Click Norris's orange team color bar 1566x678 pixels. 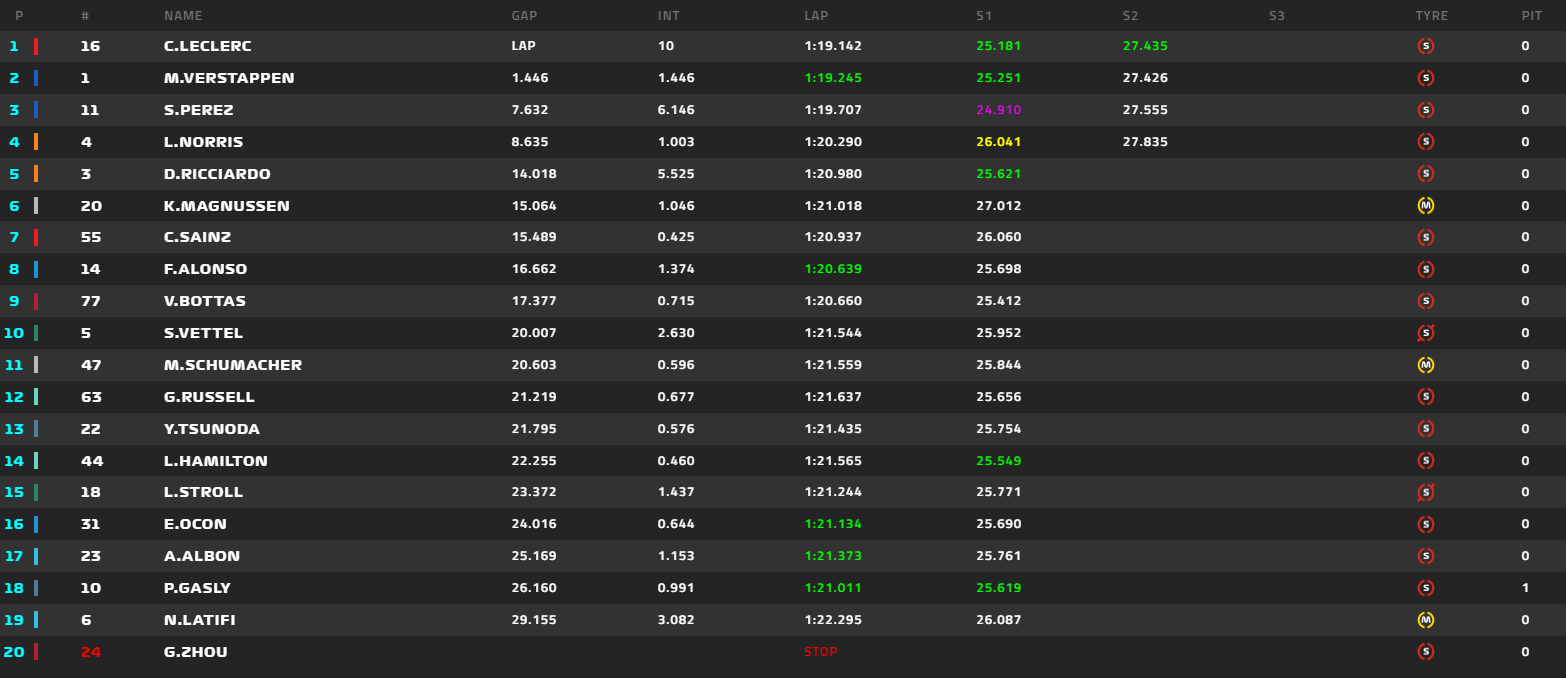(36, 142)
